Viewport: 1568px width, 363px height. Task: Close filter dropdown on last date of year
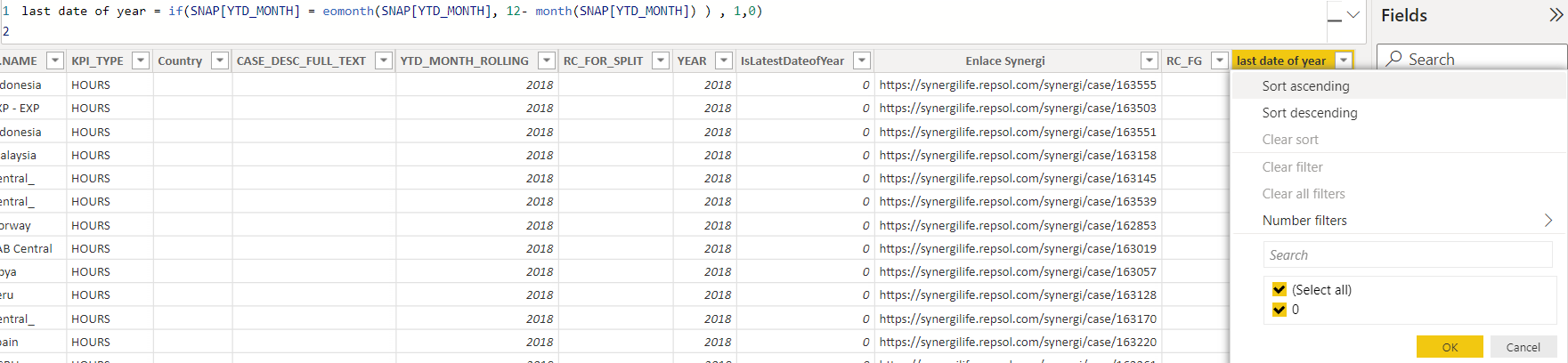point(1344,60)
